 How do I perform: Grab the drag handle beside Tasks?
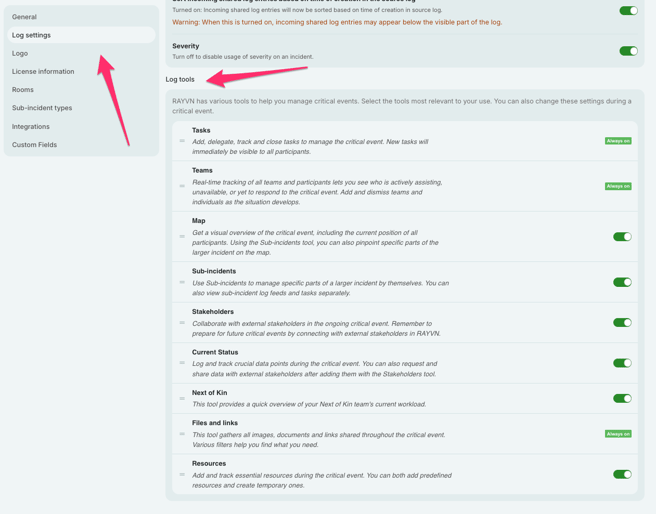pos(182,141)
